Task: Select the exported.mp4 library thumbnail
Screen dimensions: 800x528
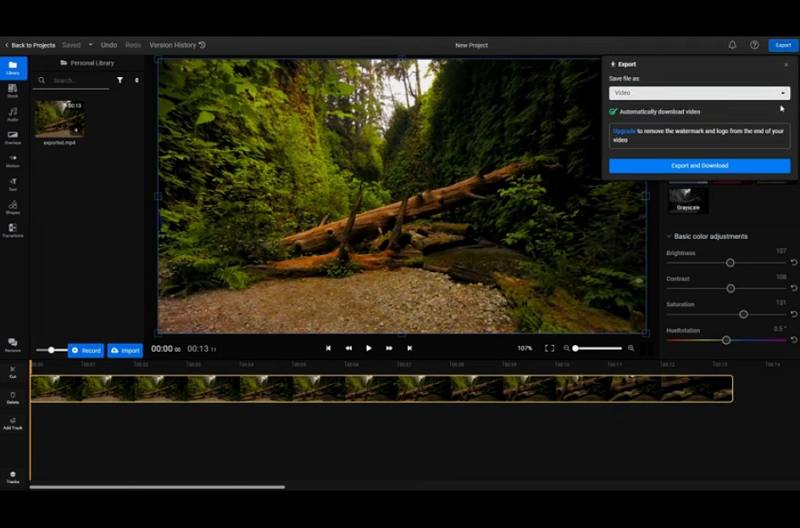Action: pos(60,119)
